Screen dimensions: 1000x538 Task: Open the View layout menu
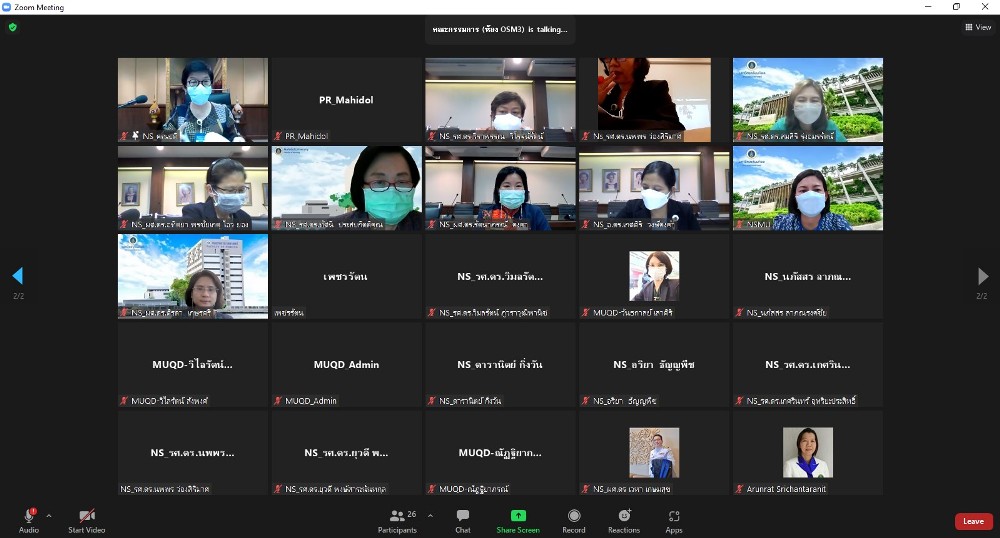click(977, 27)
